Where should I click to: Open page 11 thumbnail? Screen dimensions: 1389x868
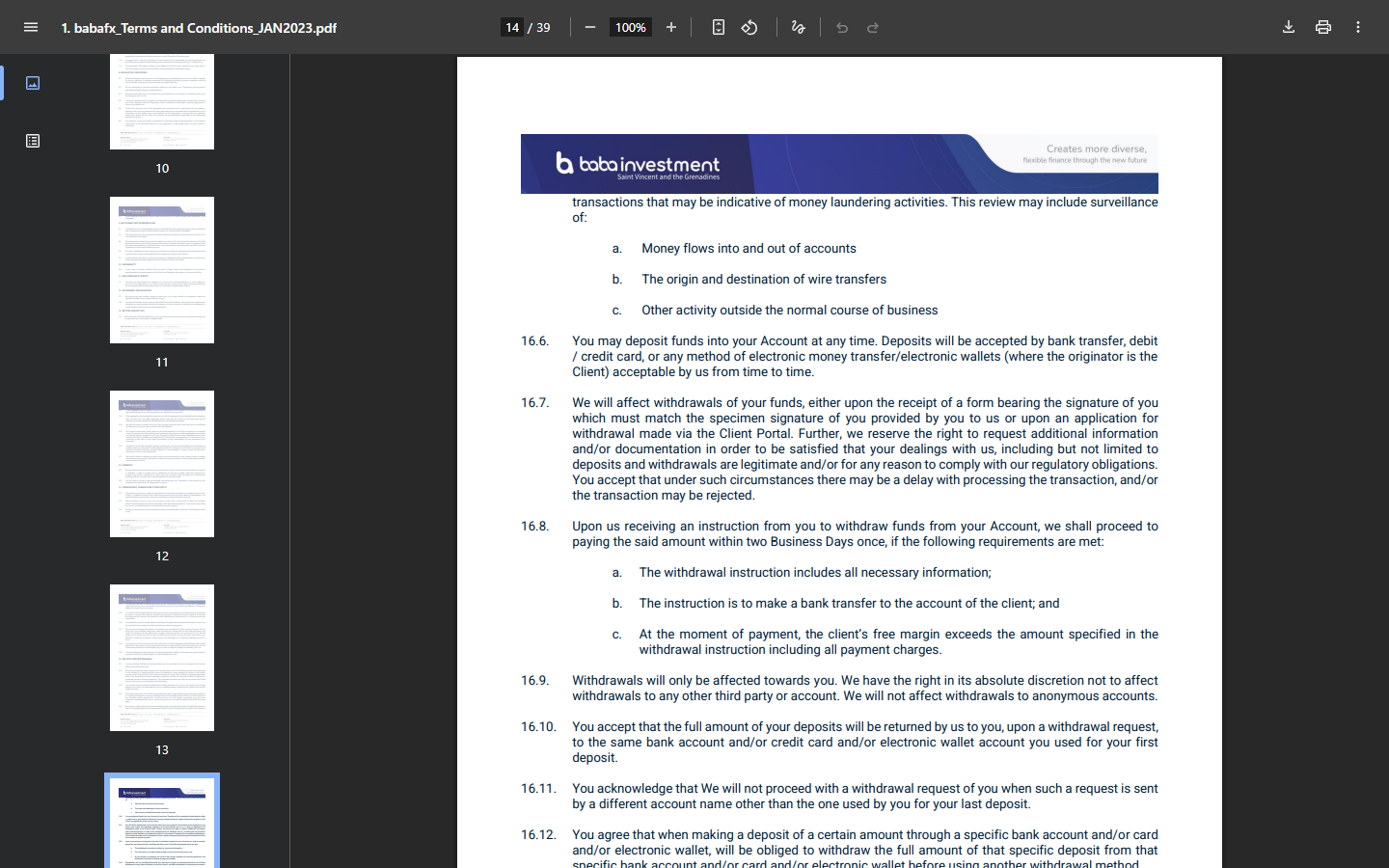[x=162, y=270]
